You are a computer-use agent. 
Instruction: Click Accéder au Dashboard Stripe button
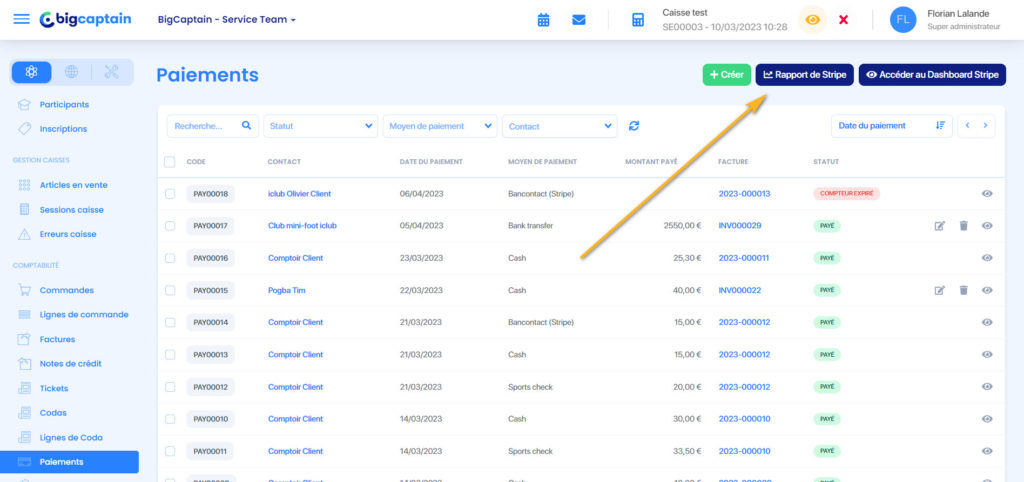pos(932,74)
